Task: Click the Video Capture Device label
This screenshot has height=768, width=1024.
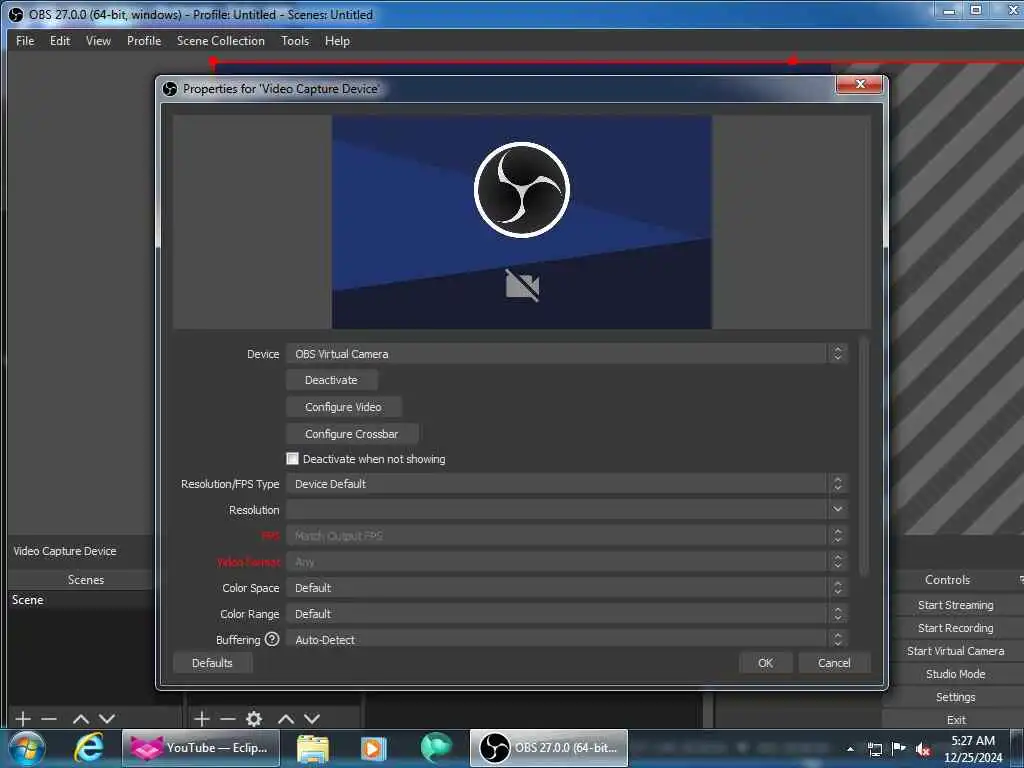Action: (x=65, y=551)
